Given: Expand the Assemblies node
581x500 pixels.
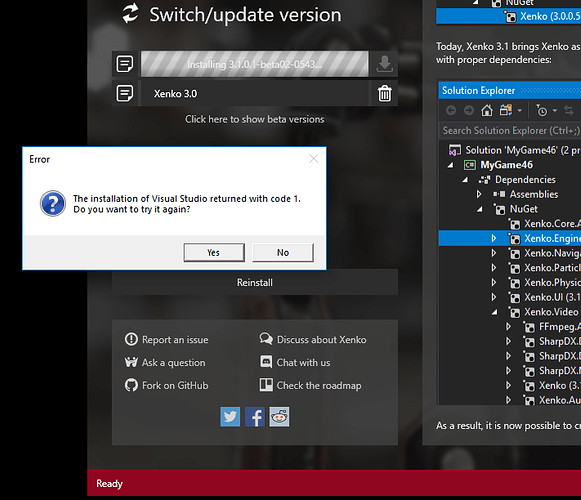Looking at the screenshot, I should tap(479, 194).
